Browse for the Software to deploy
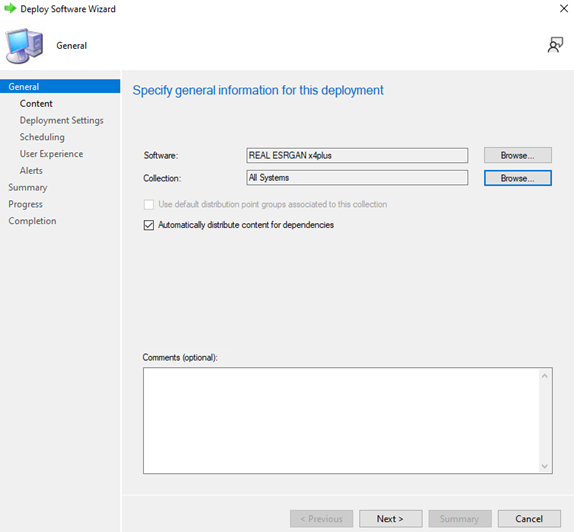574x532 pixels. coord(518,155)
